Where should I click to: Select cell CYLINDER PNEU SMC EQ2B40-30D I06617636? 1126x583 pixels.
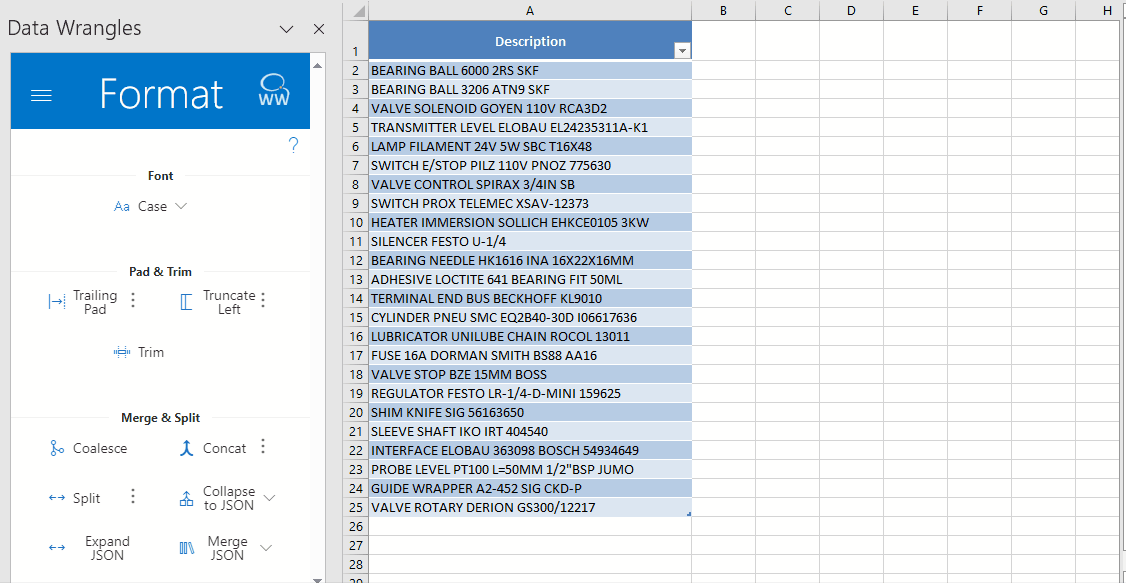(530, 317)
